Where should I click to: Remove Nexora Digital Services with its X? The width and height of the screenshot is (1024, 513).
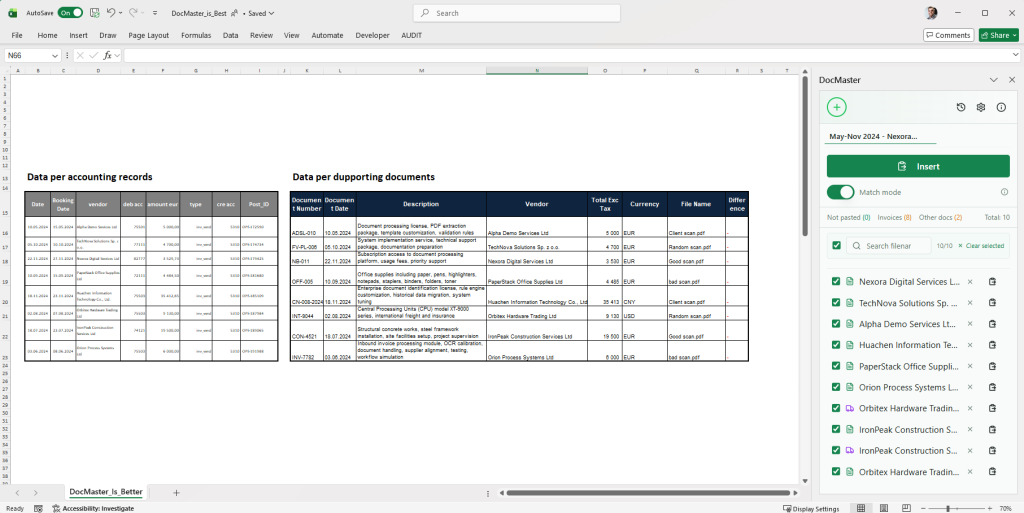pos(970,282)
